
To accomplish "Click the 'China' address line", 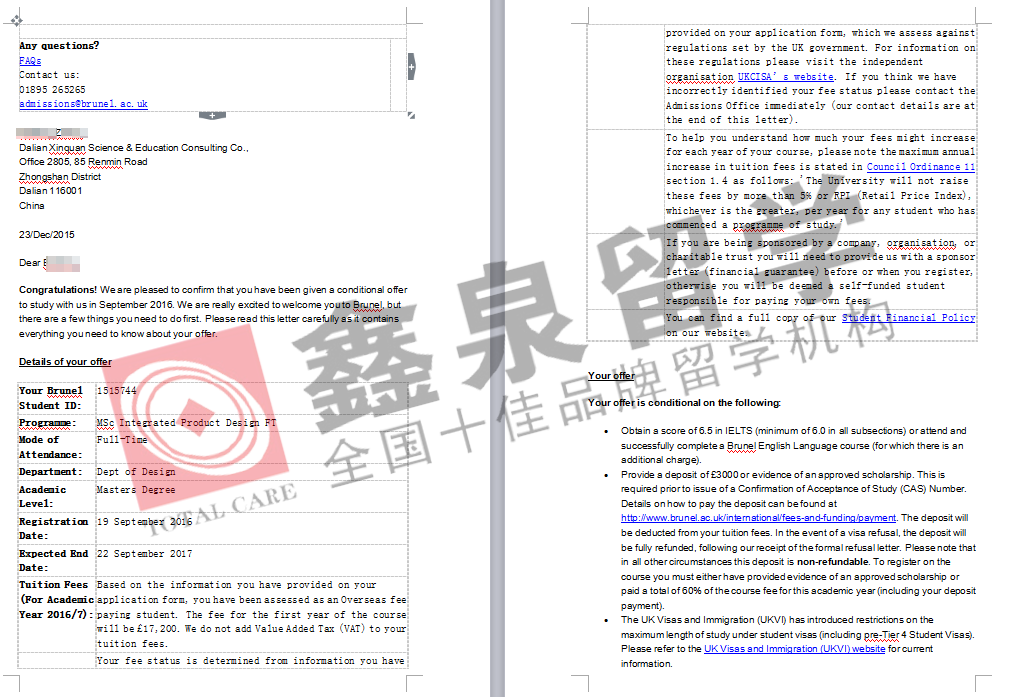I will [32, 205].
